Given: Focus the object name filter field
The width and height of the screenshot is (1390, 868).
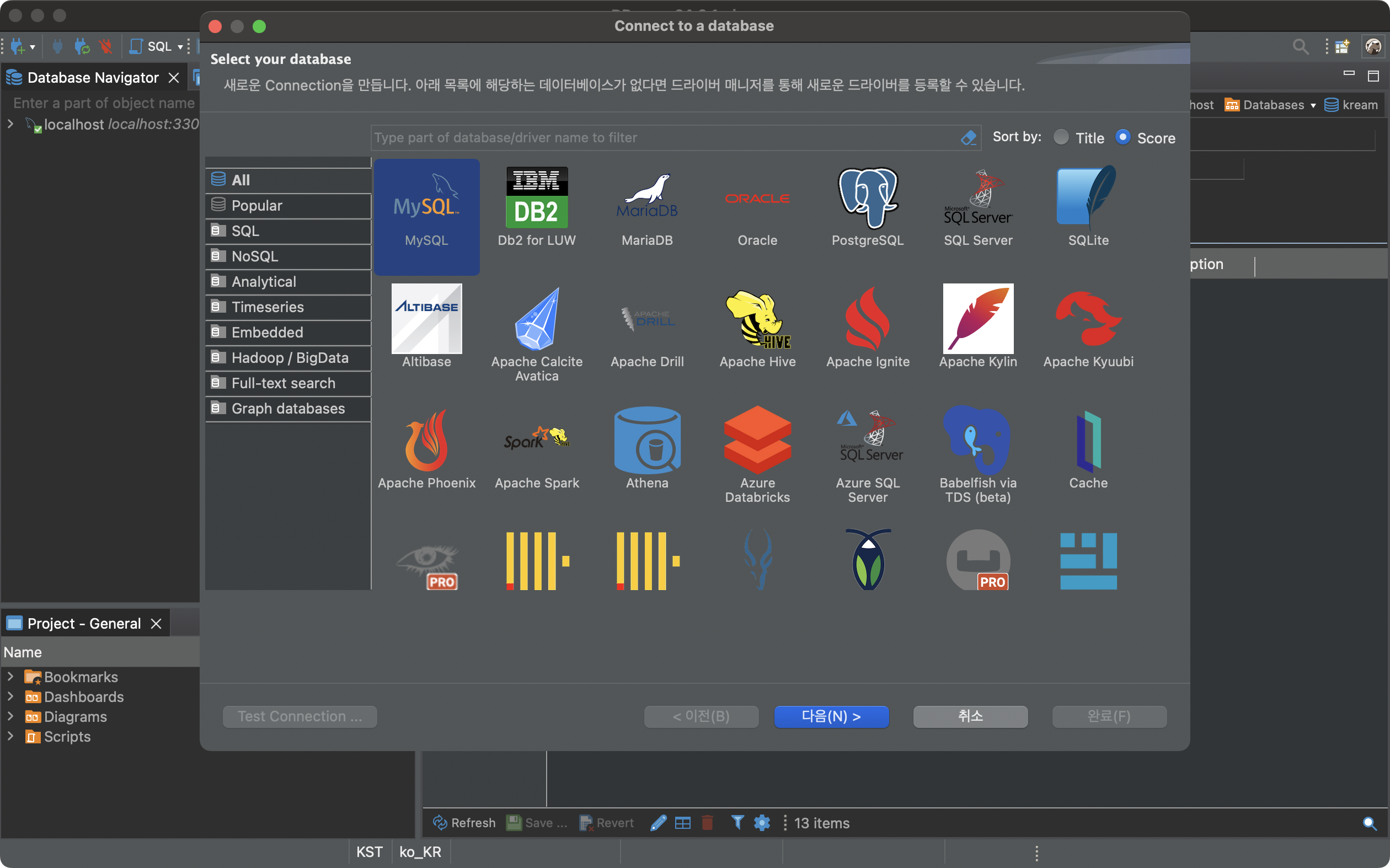Looking at the screenshot, I should [103, 103].
